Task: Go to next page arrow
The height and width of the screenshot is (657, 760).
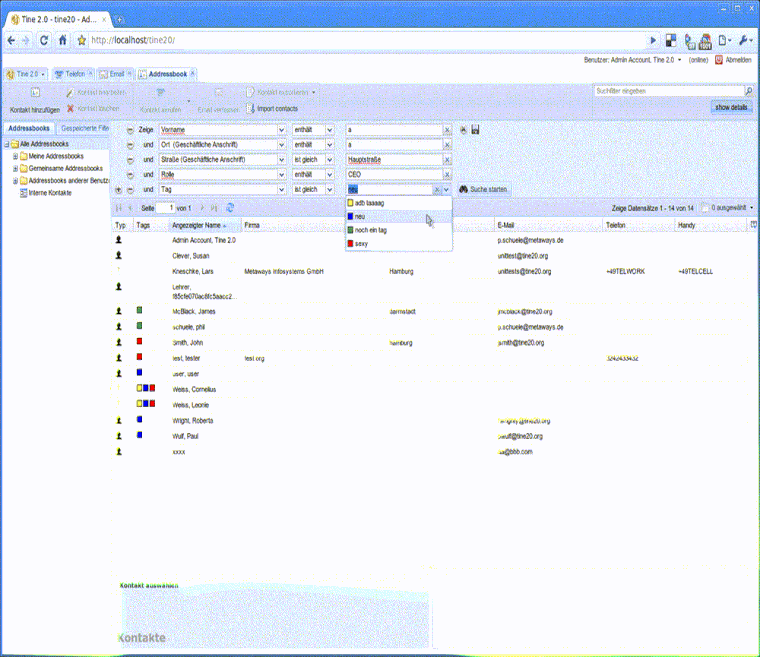Action: click(202, 208)
